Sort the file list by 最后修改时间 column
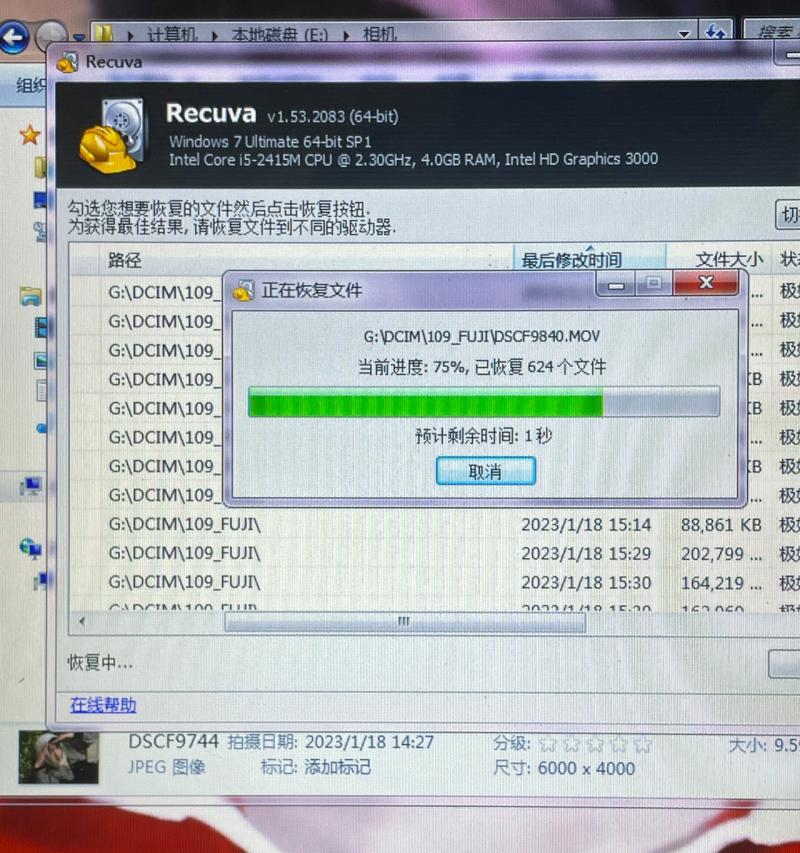 click(x=590, y=259)
